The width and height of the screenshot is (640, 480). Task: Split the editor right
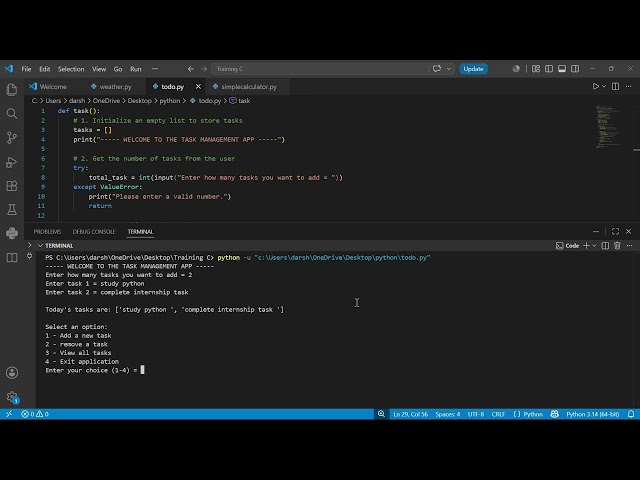[615, 87]
